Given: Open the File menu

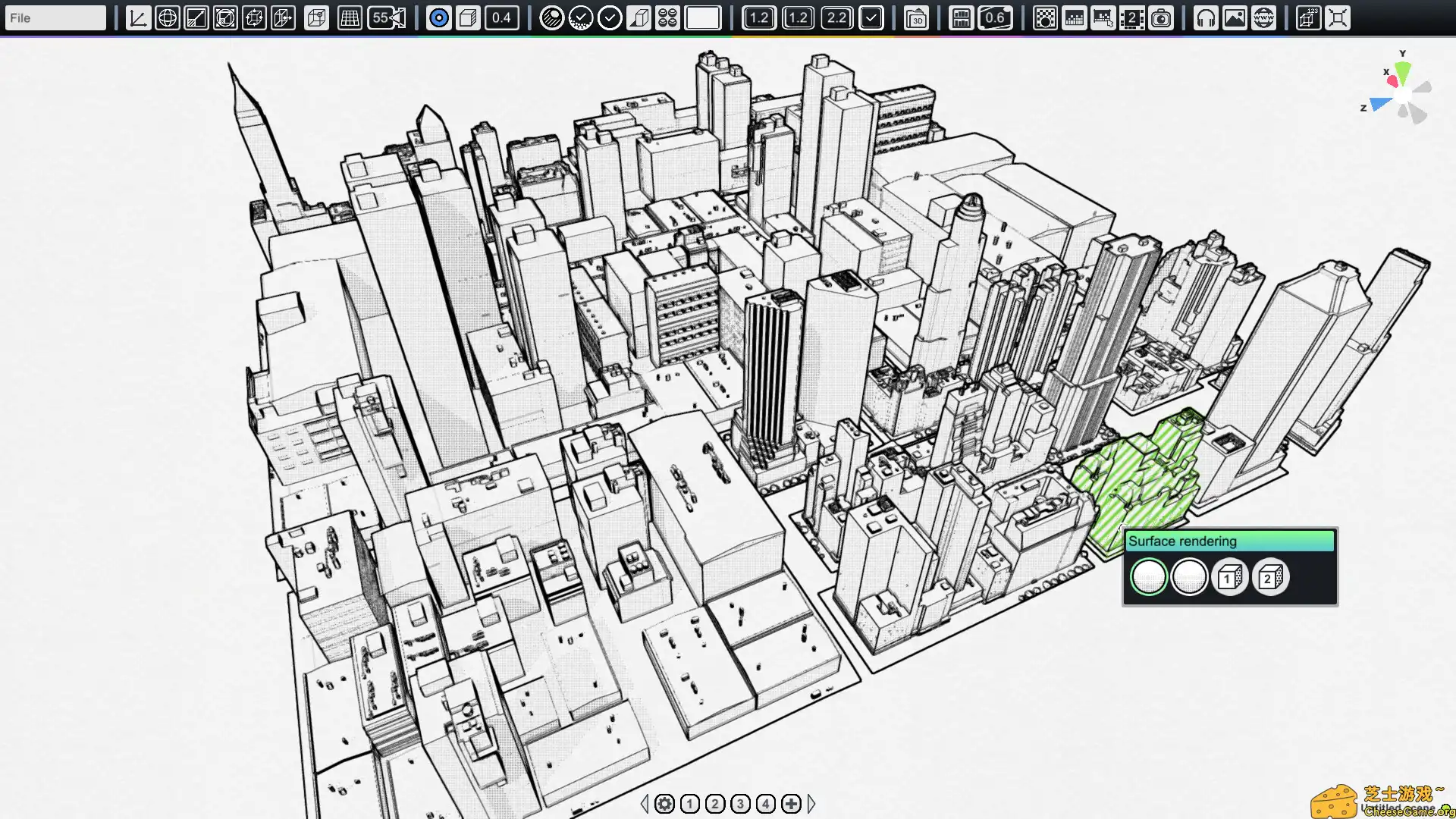Looking at the screenshot, I should coord(55,17).
